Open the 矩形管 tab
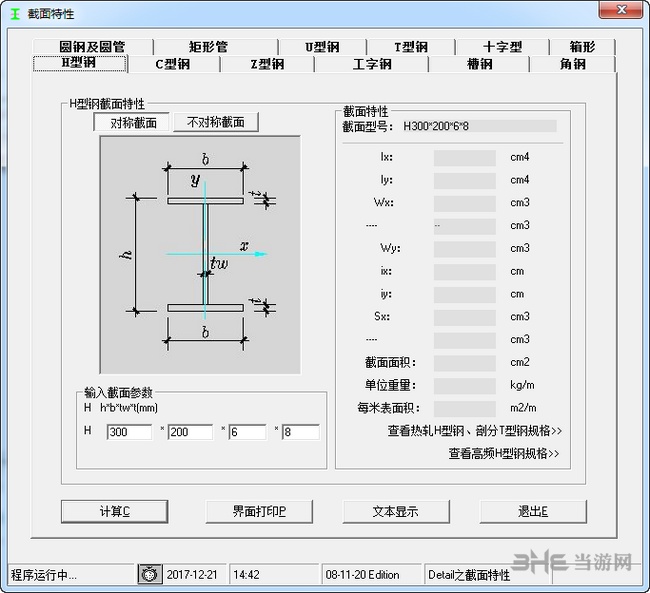This screenshot has width=650, height=593. 208,46
